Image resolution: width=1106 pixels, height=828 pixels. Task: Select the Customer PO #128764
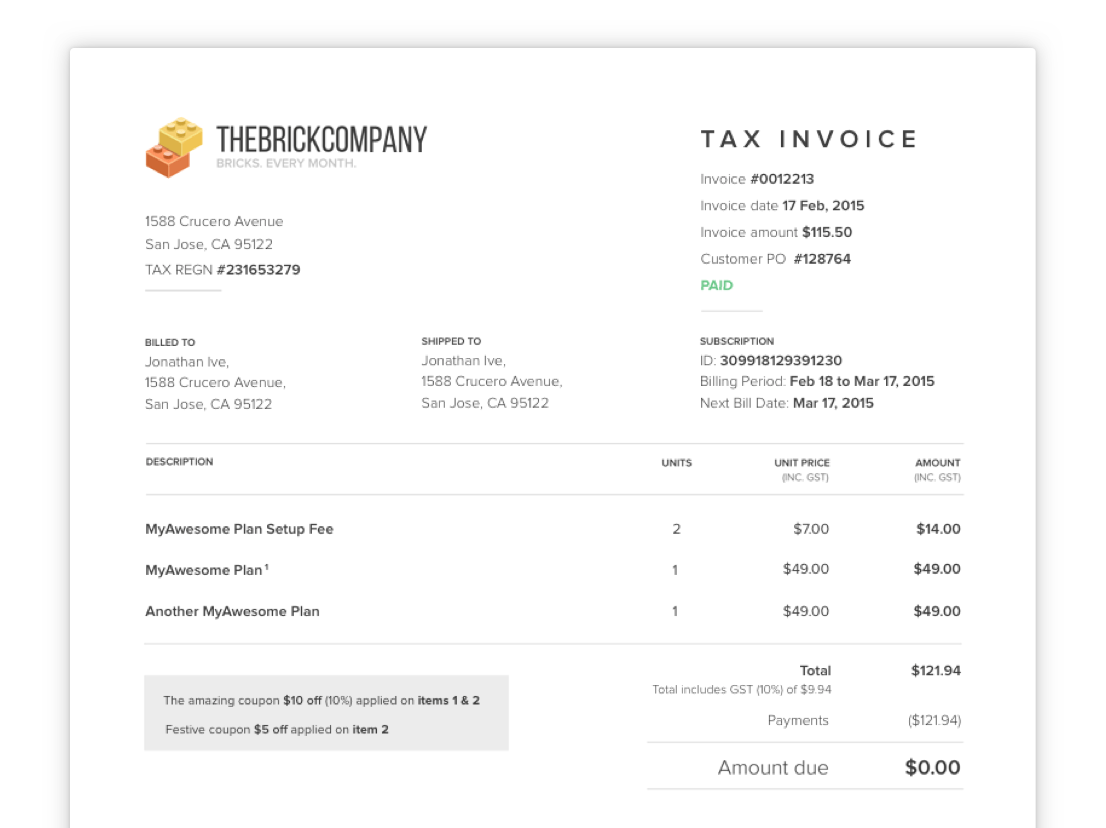(x=822, y=259)
